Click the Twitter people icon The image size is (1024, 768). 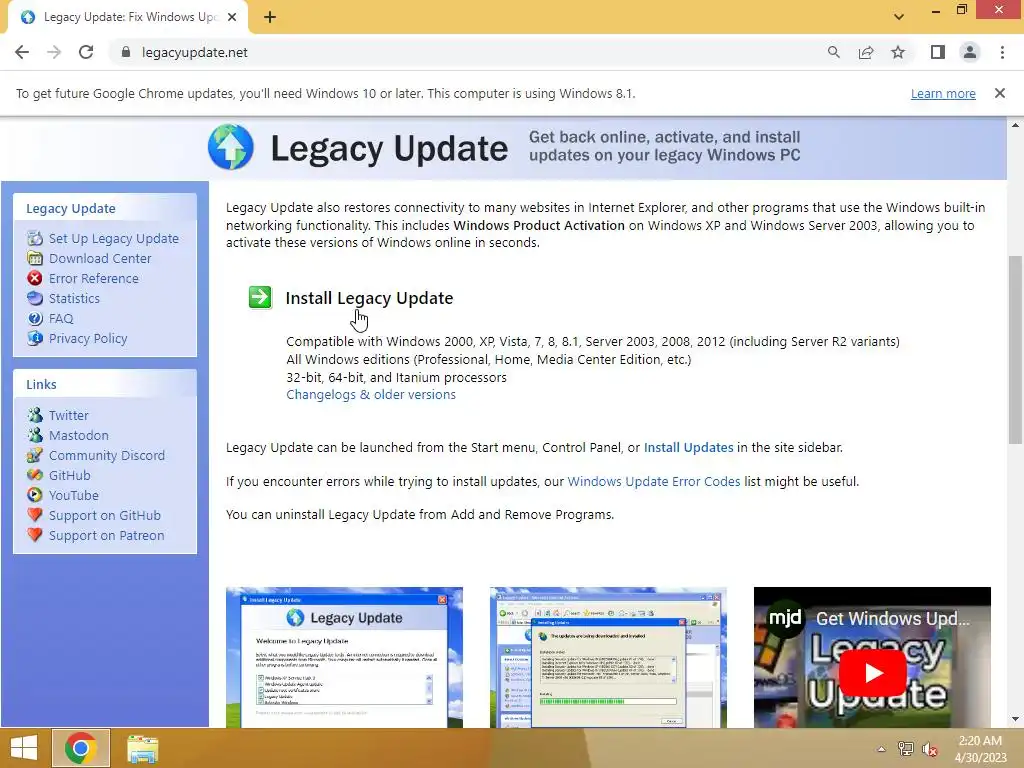point(35,415)
